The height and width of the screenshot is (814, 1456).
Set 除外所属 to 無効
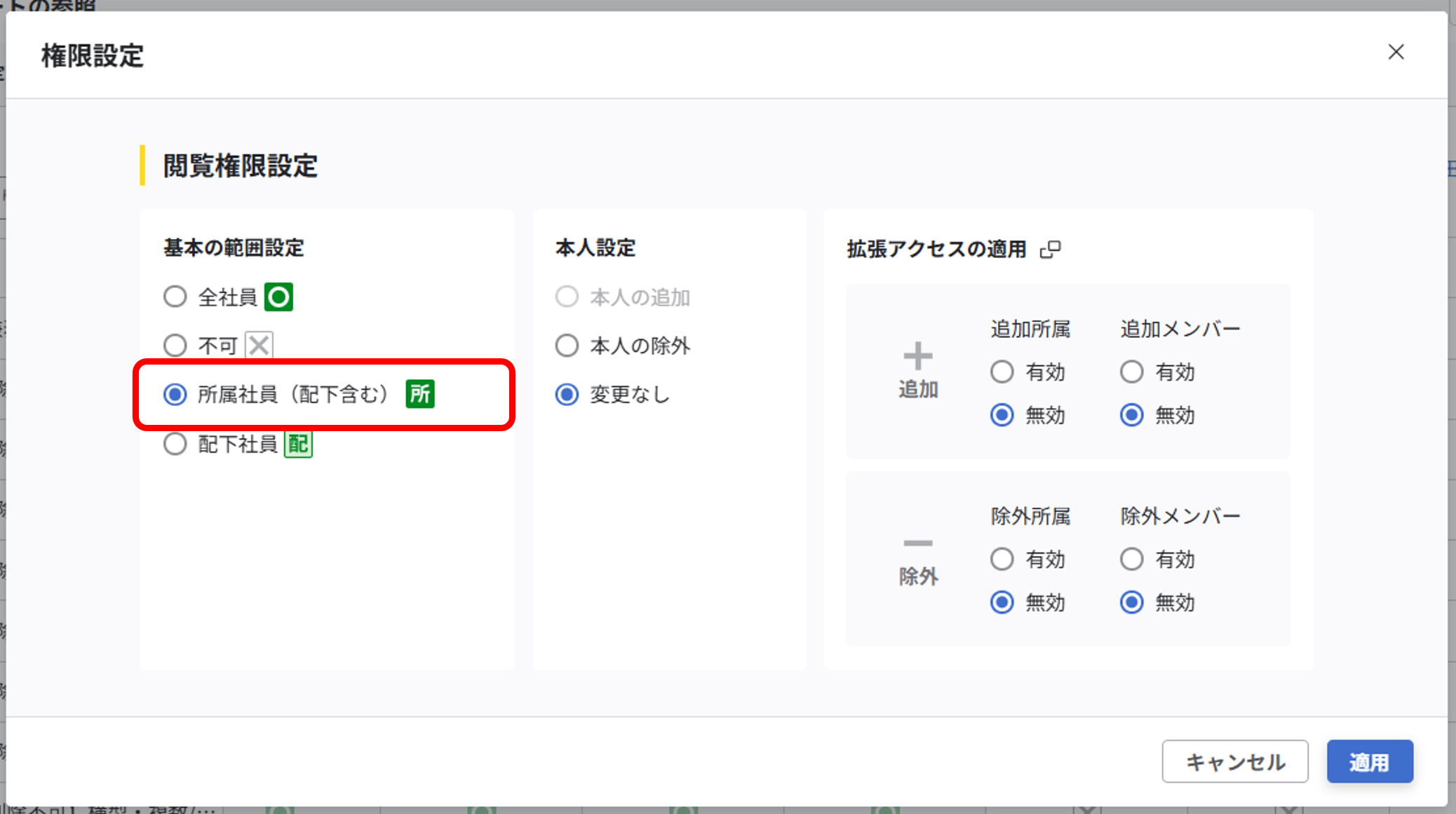[x=1002, y=602]
